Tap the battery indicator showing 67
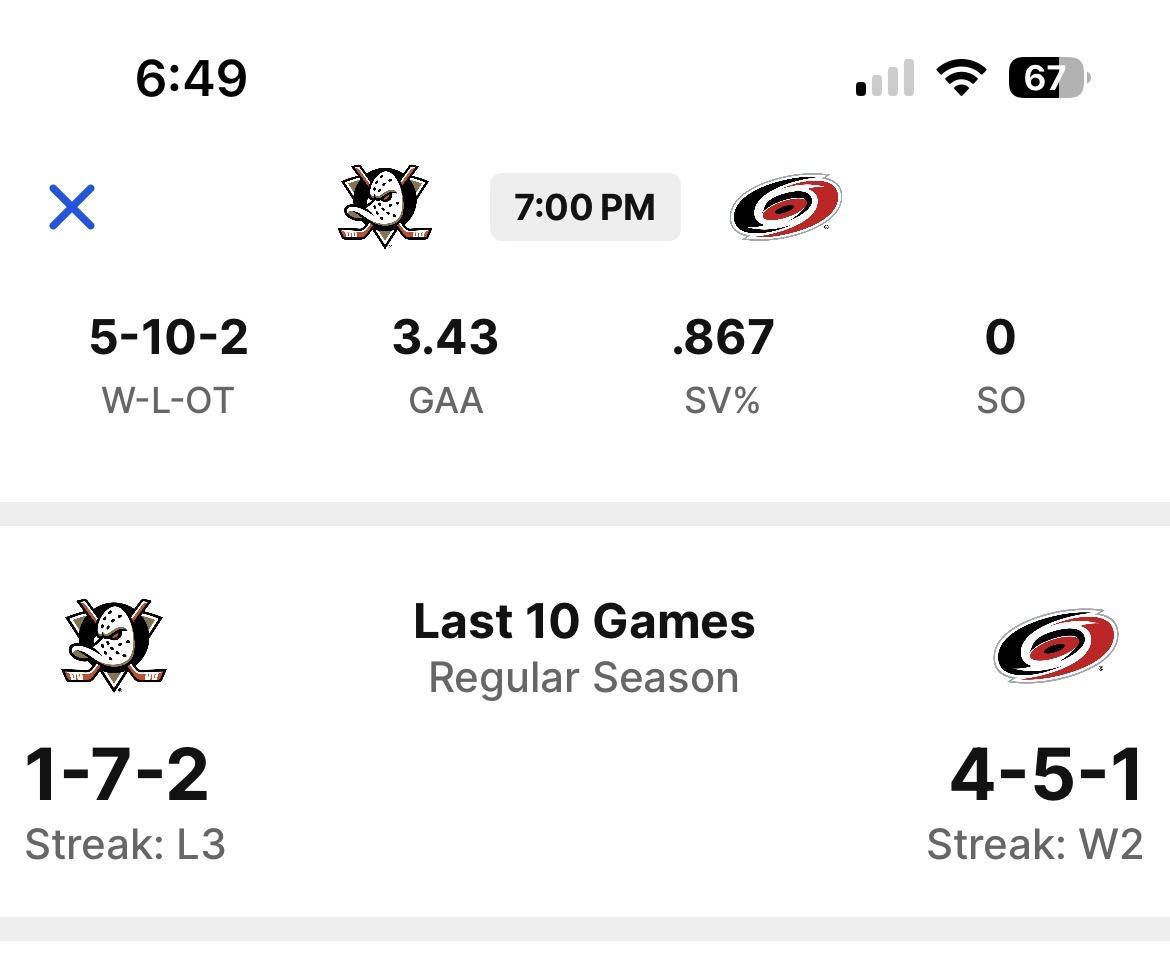This screenshot has height=969, width=1170. tap(1048, 78)
